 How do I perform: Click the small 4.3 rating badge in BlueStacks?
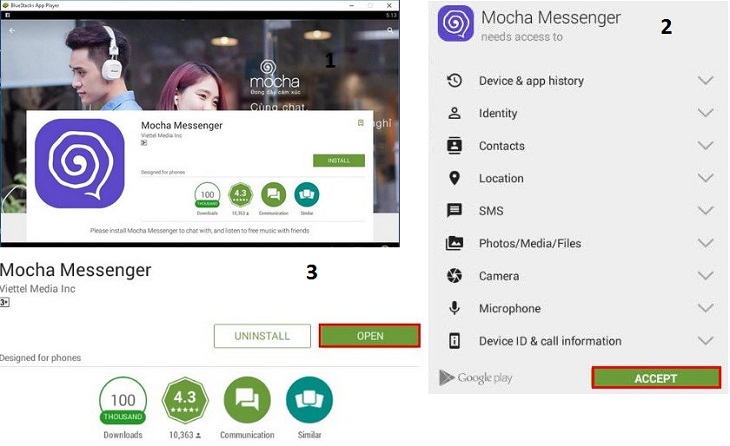[240, 195]
